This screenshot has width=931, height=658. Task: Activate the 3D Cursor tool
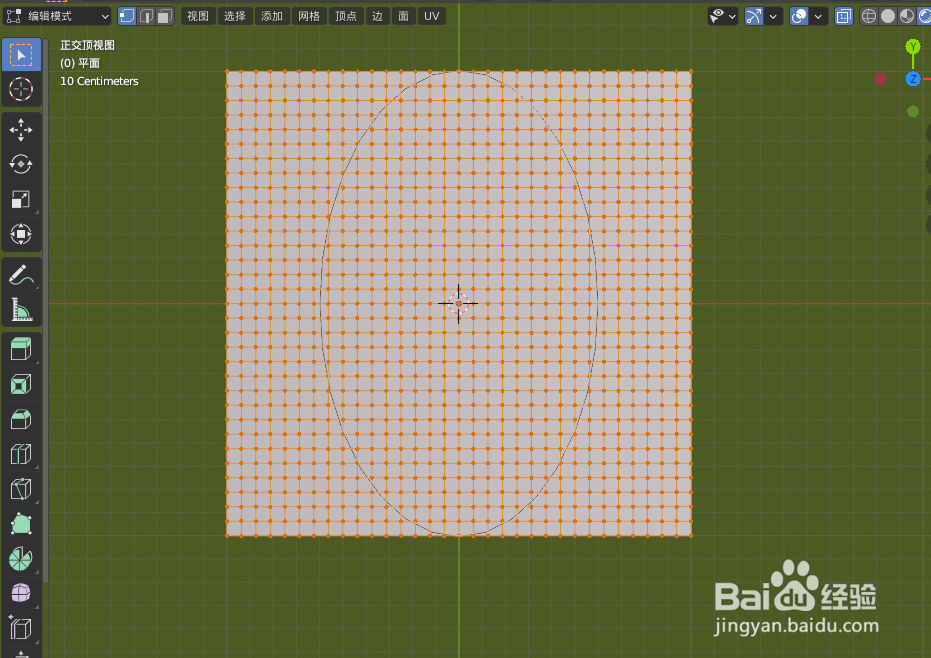[21, 89]
